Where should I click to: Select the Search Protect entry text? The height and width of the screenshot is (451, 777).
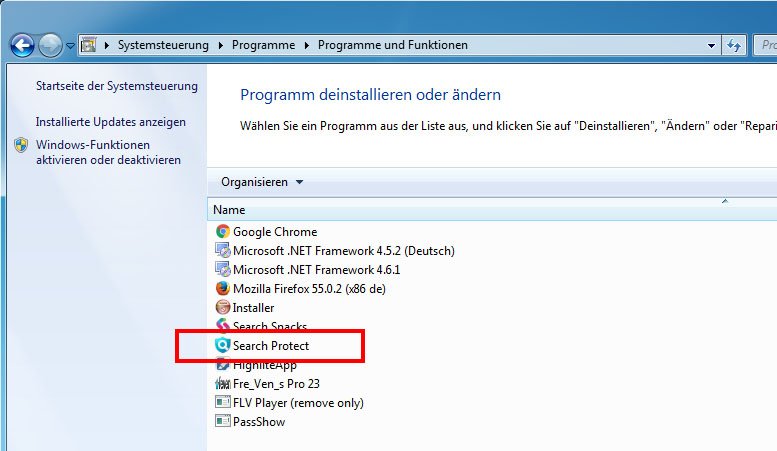[x=271, y=345]
